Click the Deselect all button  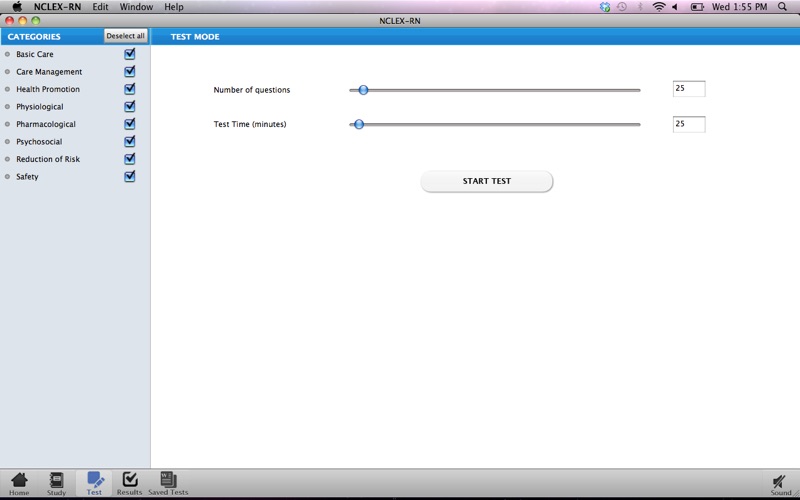[126, 36]
